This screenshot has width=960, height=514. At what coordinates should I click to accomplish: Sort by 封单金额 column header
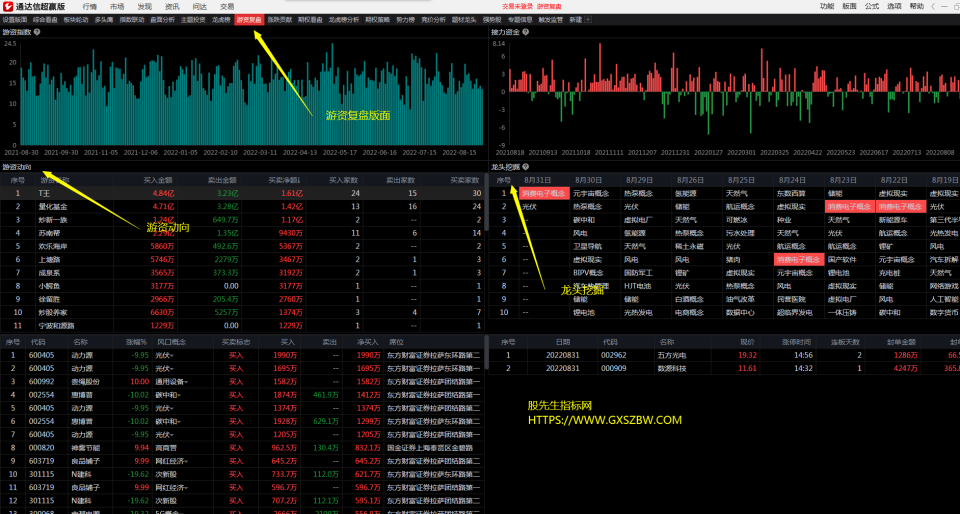[x=902, y=342]
